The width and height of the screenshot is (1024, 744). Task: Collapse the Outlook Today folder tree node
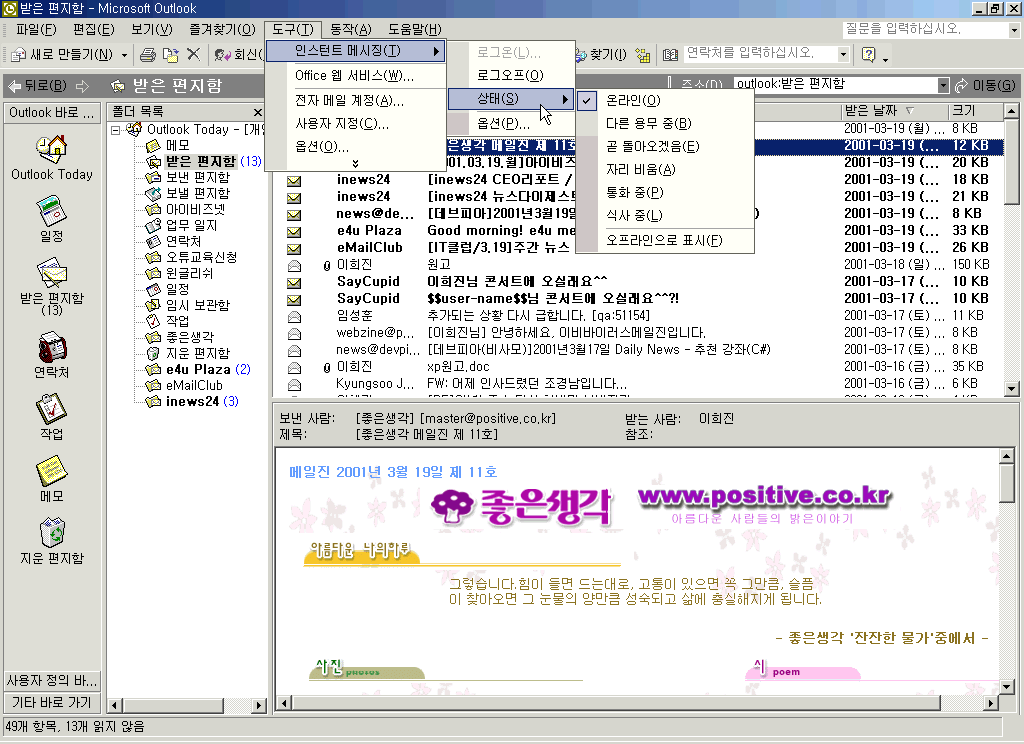(x=116, y=130)
